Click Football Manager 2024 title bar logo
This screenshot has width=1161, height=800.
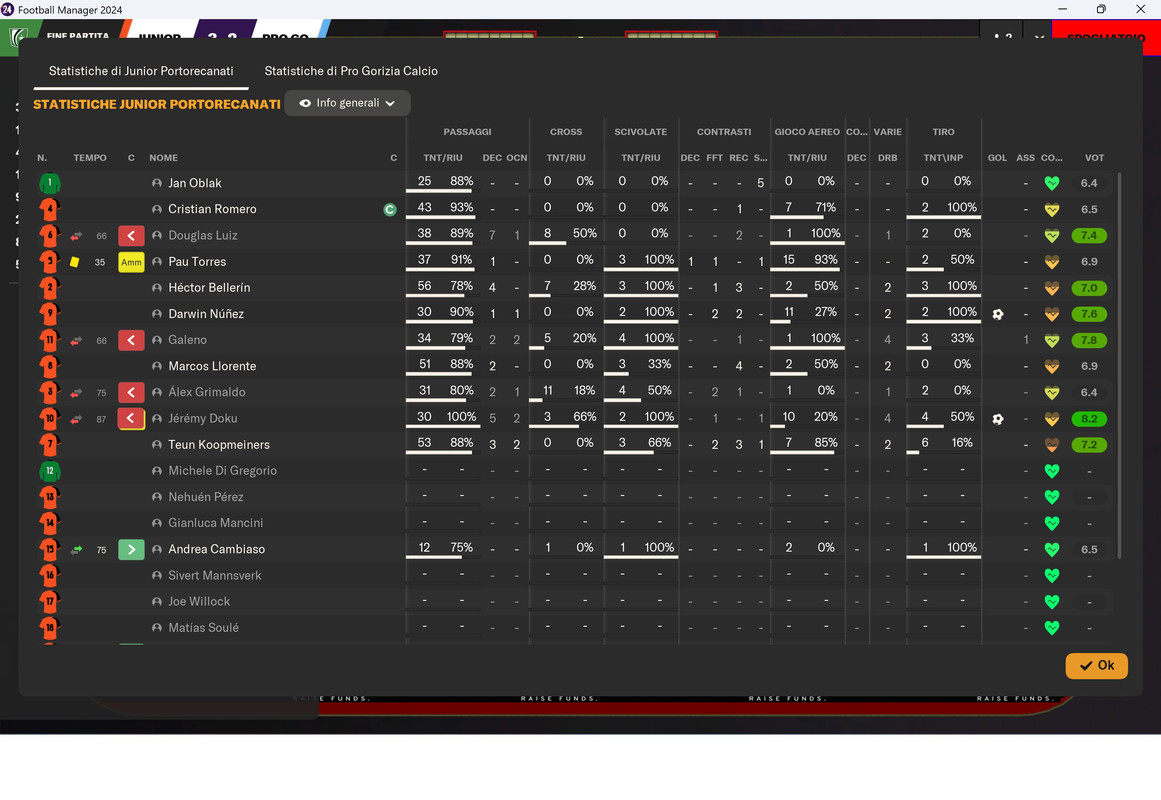click(7, 10)
